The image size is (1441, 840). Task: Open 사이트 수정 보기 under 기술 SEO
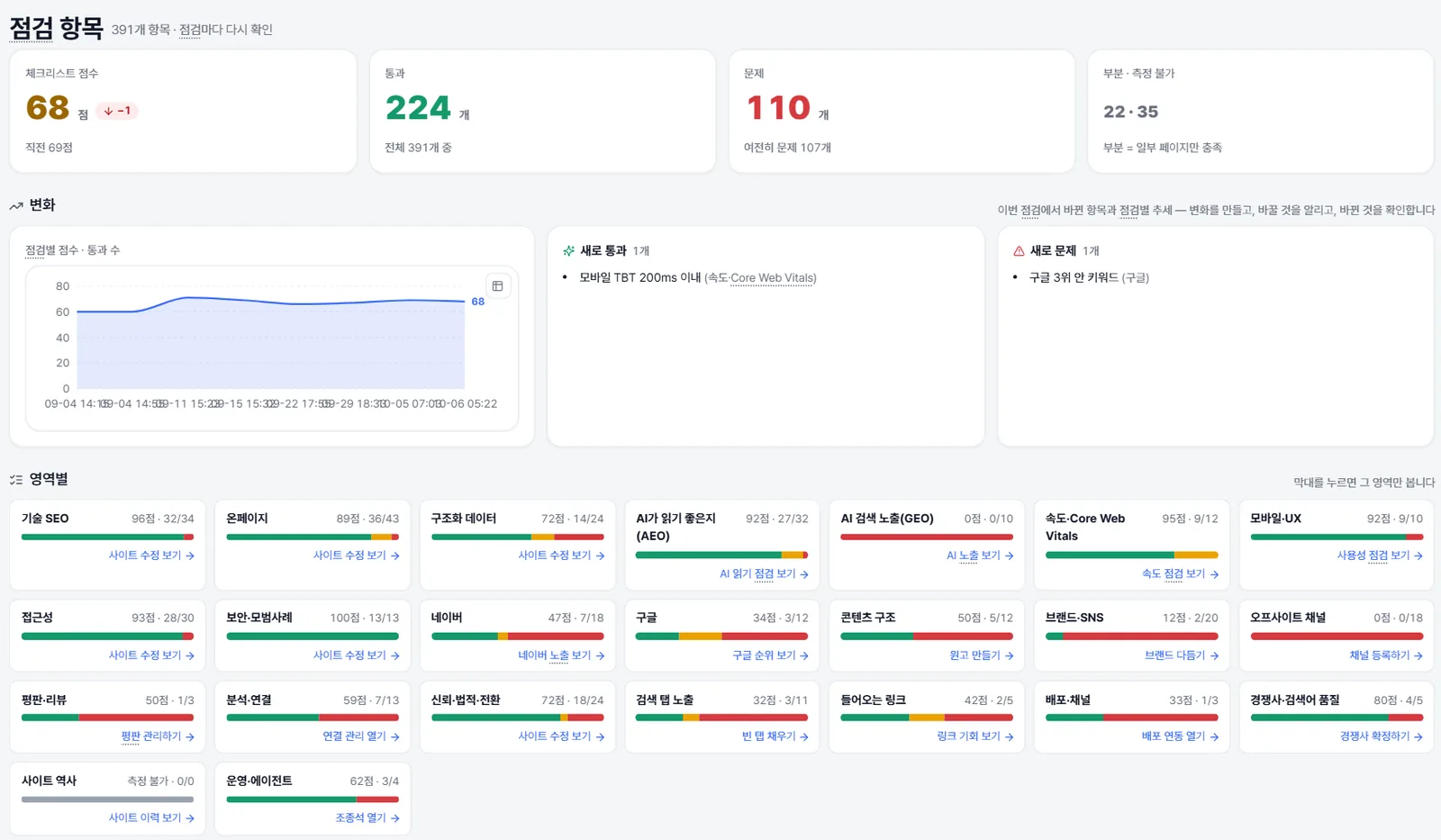click(151, 555)
